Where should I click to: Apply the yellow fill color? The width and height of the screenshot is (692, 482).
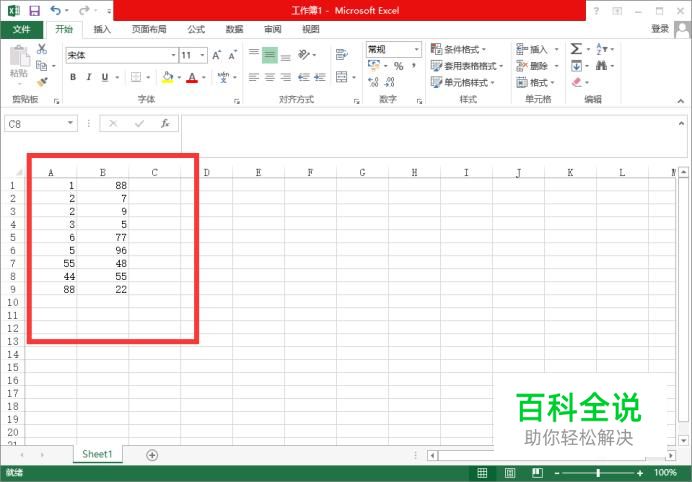167,77
